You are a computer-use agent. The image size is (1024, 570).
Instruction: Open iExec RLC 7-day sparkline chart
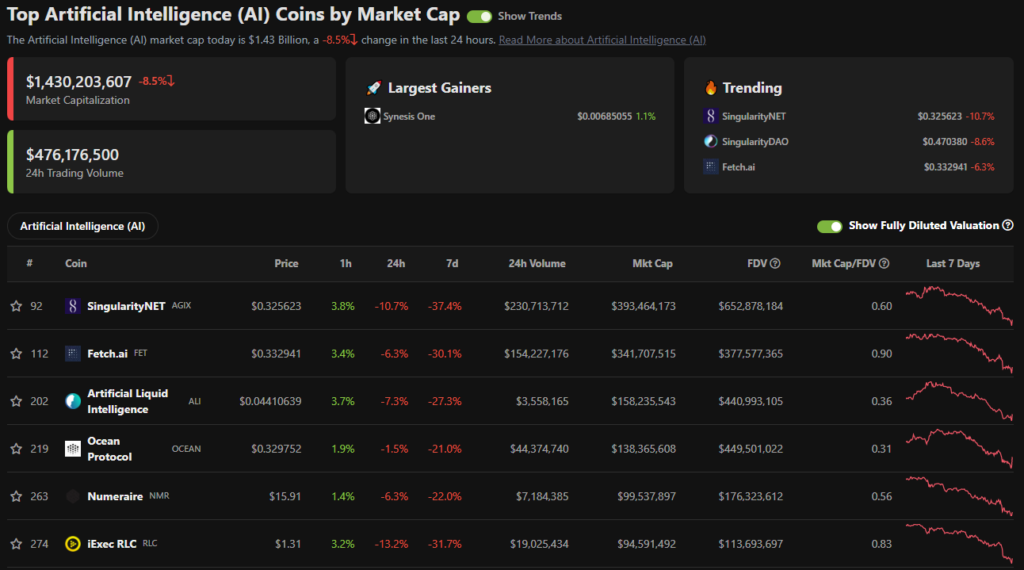959,543
